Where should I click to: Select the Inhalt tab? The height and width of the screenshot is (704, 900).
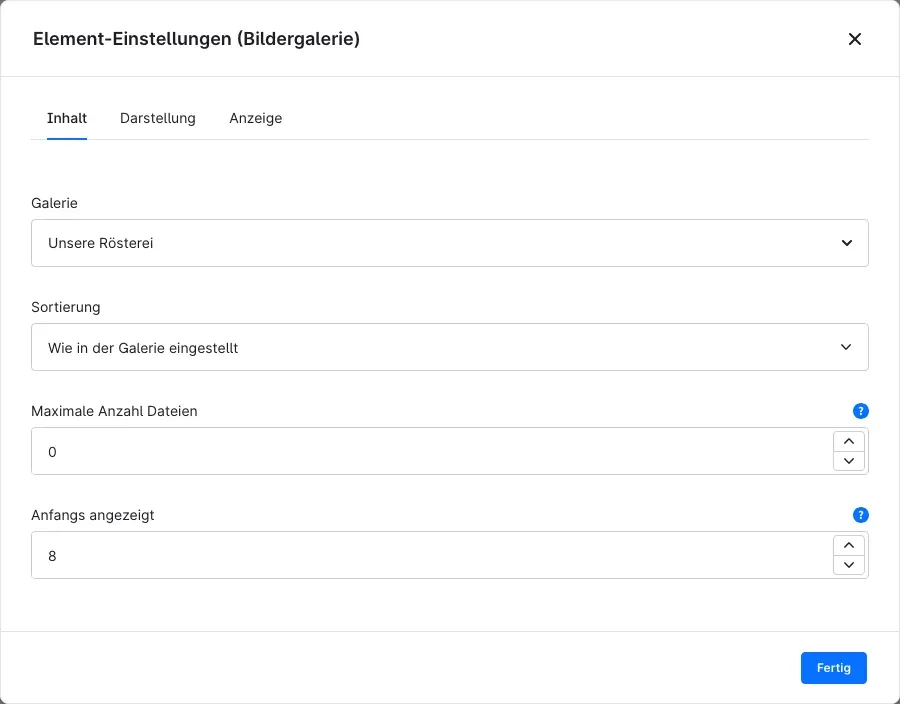(67, 118)
